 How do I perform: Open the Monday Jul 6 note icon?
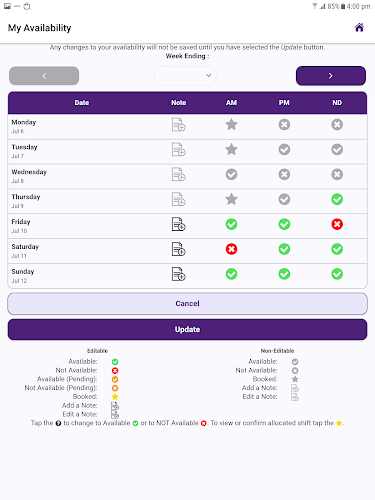(x=179, y=125)
